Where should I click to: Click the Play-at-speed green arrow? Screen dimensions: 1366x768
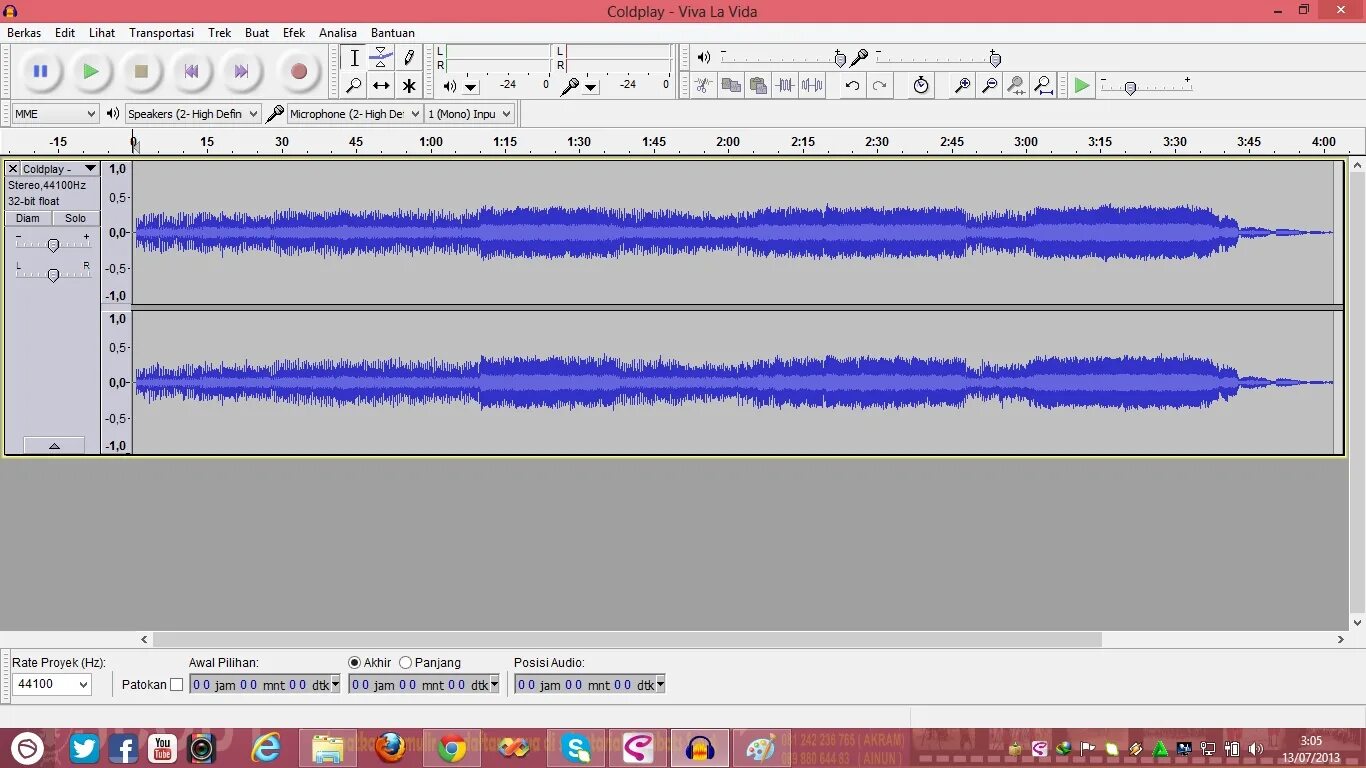[1082, 86]
